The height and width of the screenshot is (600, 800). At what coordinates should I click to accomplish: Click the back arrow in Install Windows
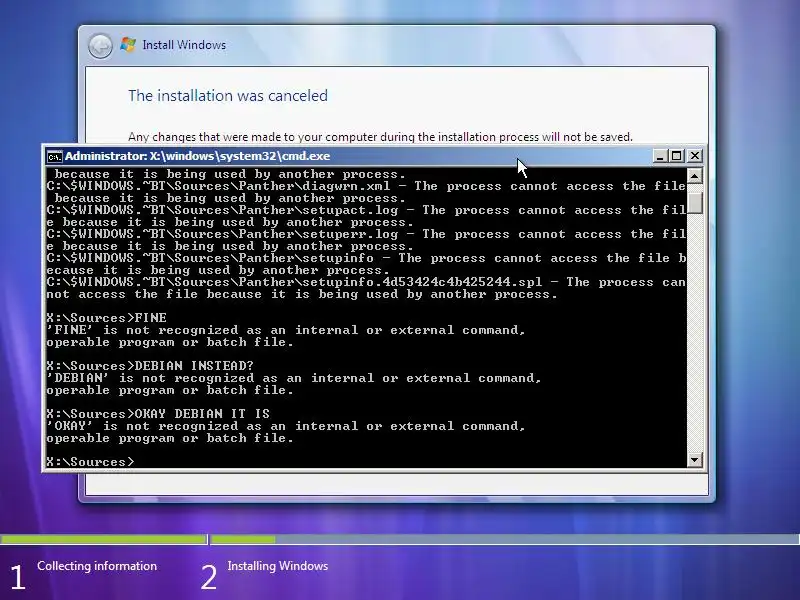tap(100, 46)
